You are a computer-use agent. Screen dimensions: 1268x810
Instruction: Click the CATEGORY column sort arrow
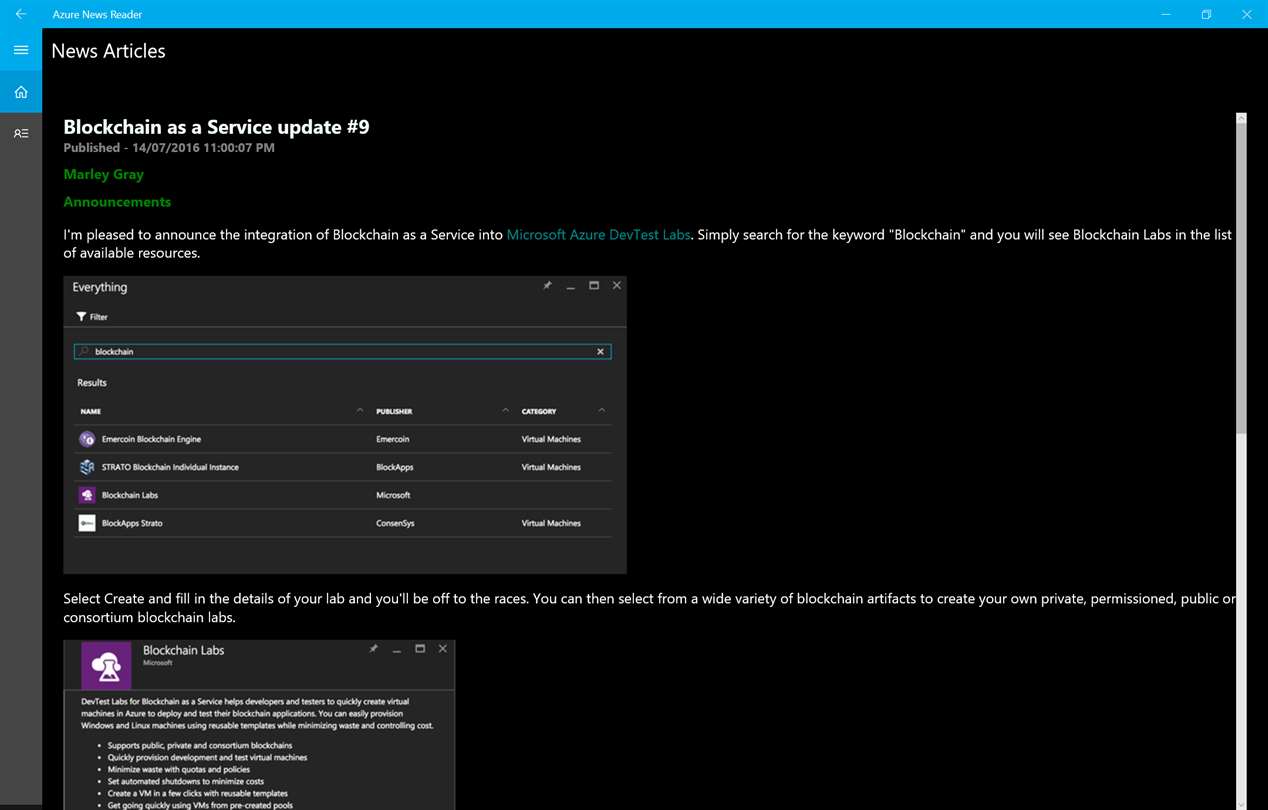point(602,411)
